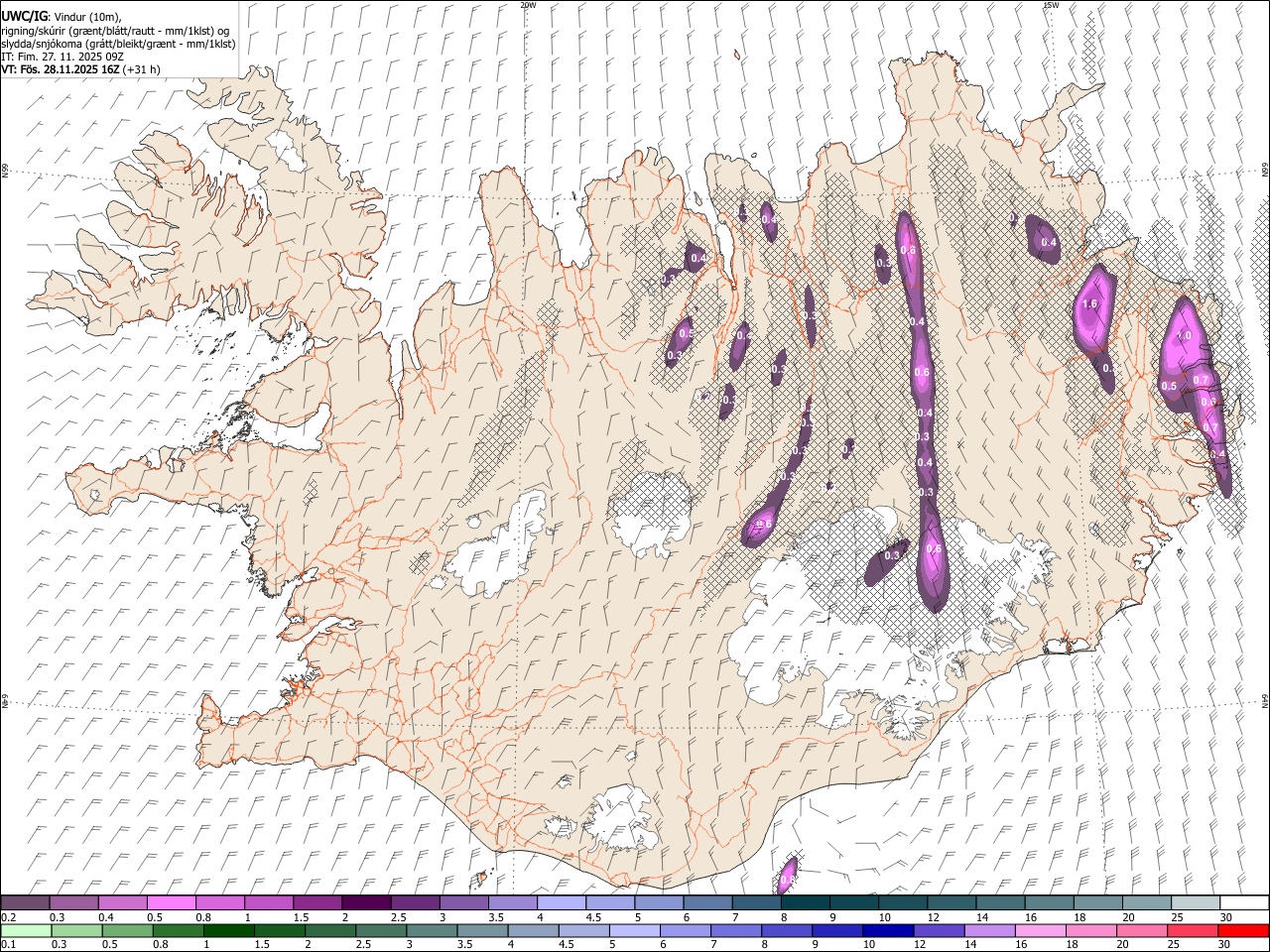Click the '2.5' label in top legend row
Image resolution: width=1270 pixels, height=952 pixels.
pyautogui.click(x=399, y=917)
